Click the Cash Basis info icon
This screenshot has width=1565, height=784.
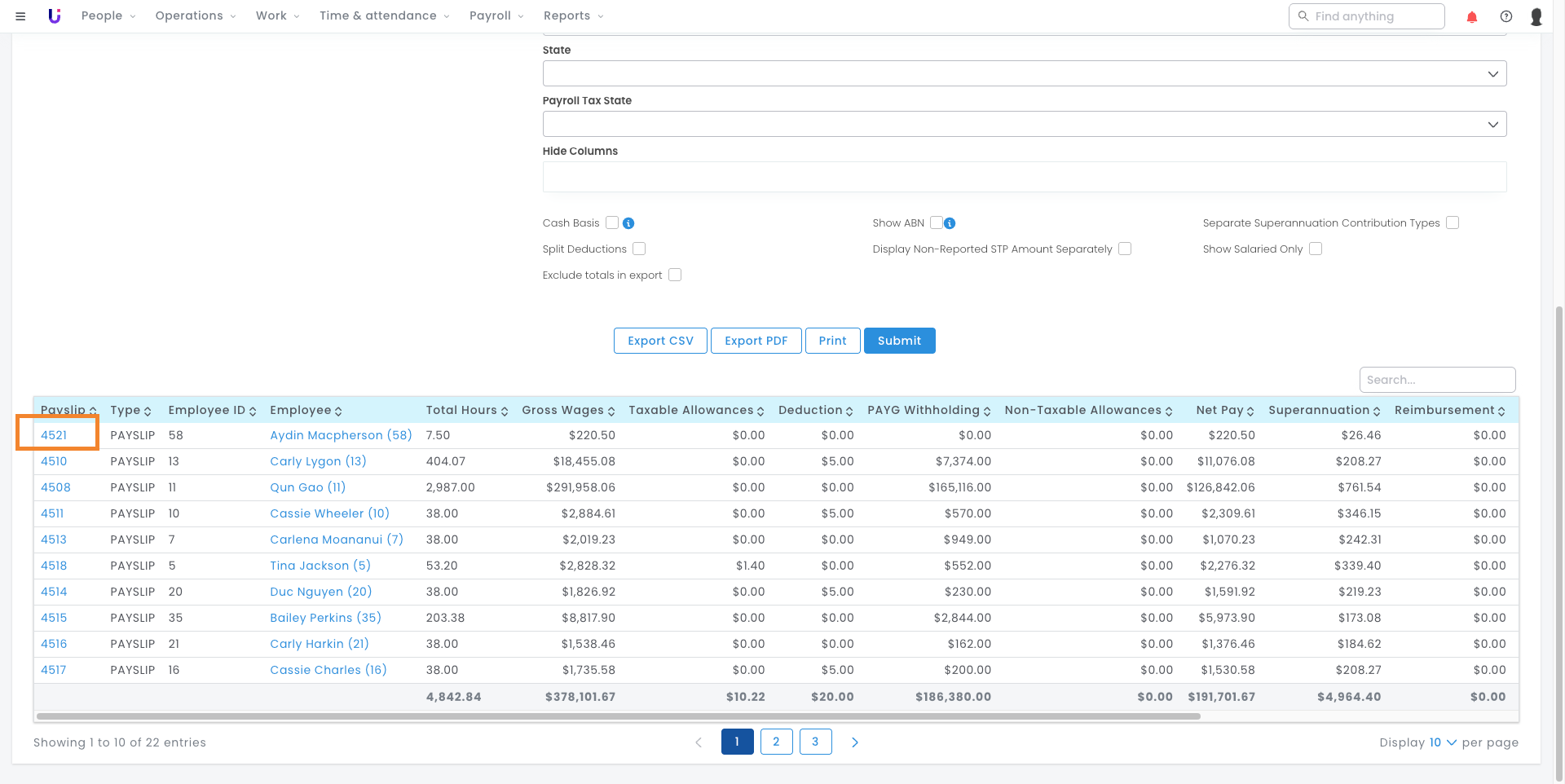(x=628, y=223)
